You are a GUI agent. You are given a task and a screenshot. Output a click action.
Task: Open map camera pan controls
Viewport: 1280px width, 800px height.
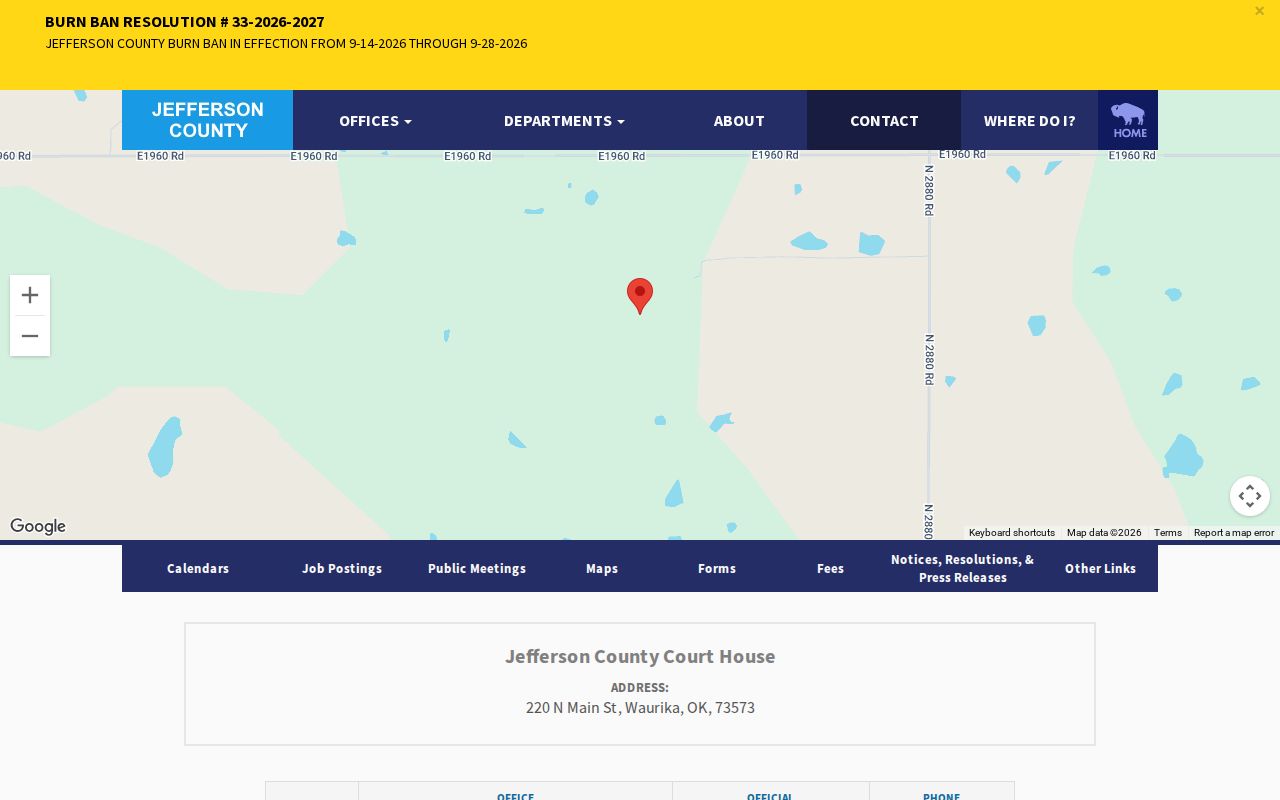[1250, 496]
